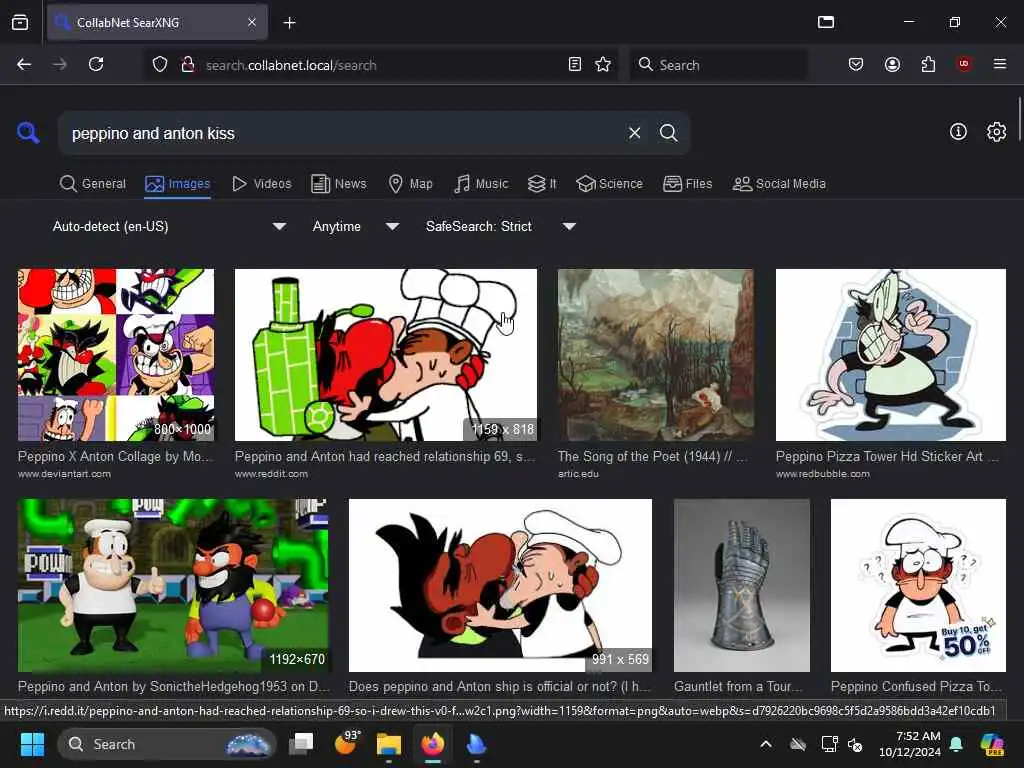Image resolution: width=1024 pixels, height=768 pixels.
Task: Reload the current page
Action: (96, 64)
